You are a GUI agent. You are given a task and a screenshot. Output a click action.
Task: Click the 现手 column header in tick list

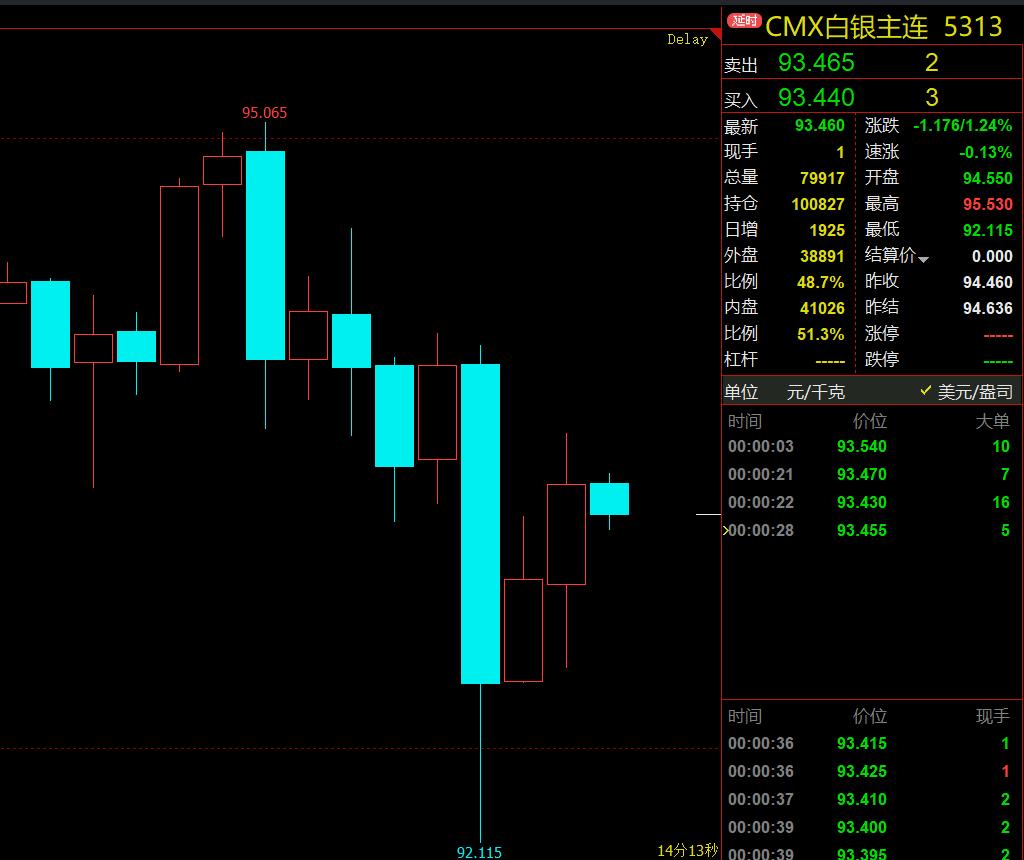[992, 716]
